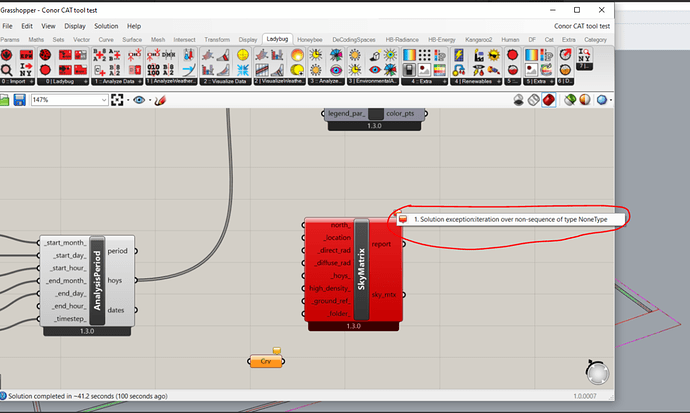Screen dimensions: 690x413
Task: Open the Display menu
Action: [x=74, y=25]
